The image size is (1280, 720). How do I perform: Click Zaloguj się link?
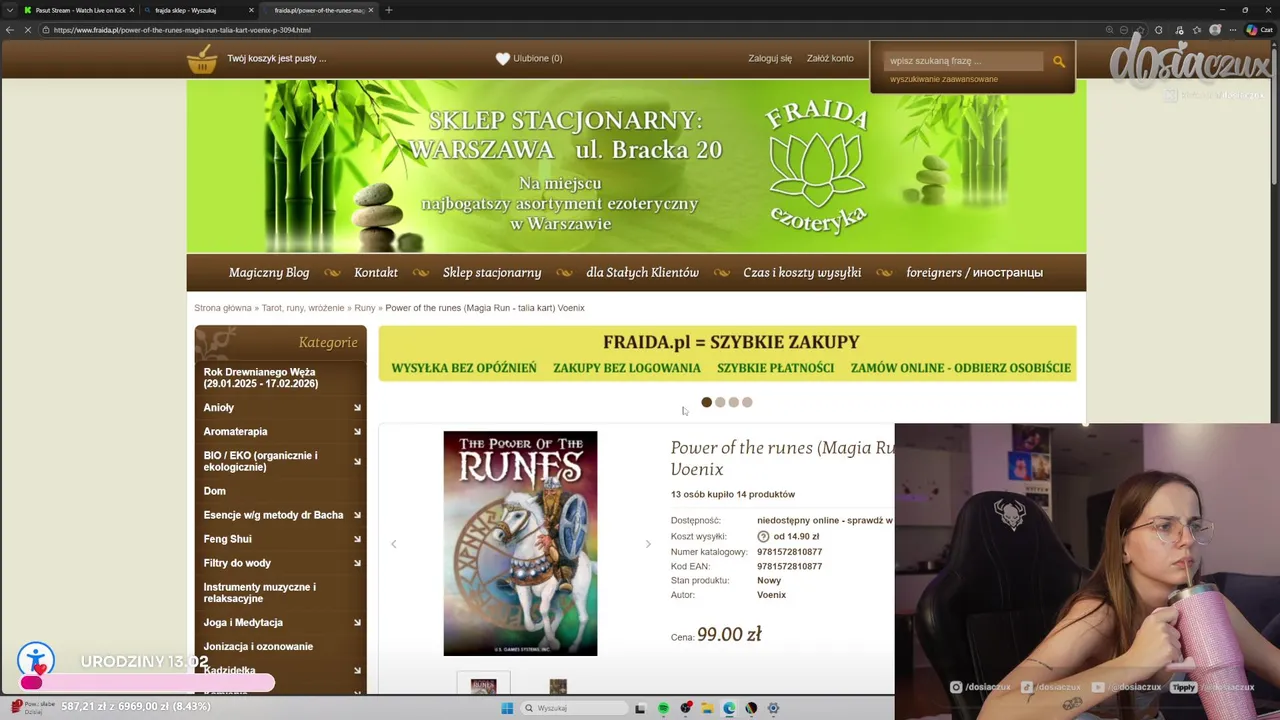click(770, 58)
